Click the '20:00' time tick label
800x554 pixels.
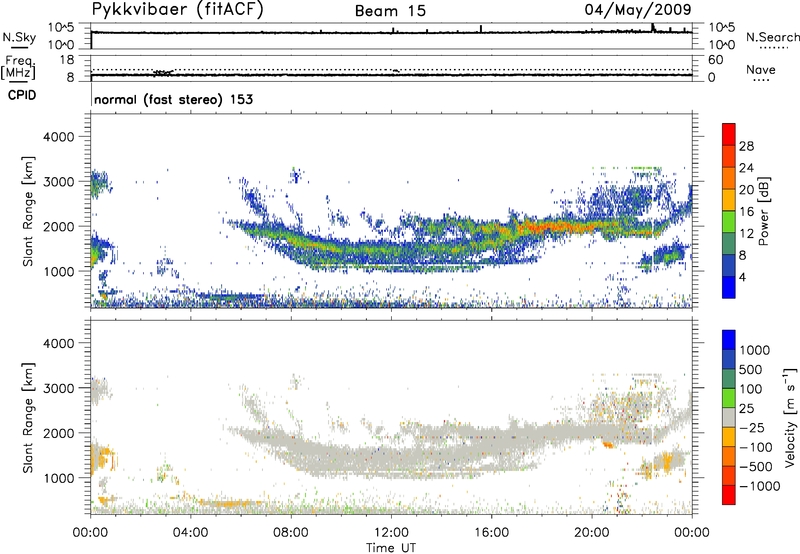coord(592,533)
